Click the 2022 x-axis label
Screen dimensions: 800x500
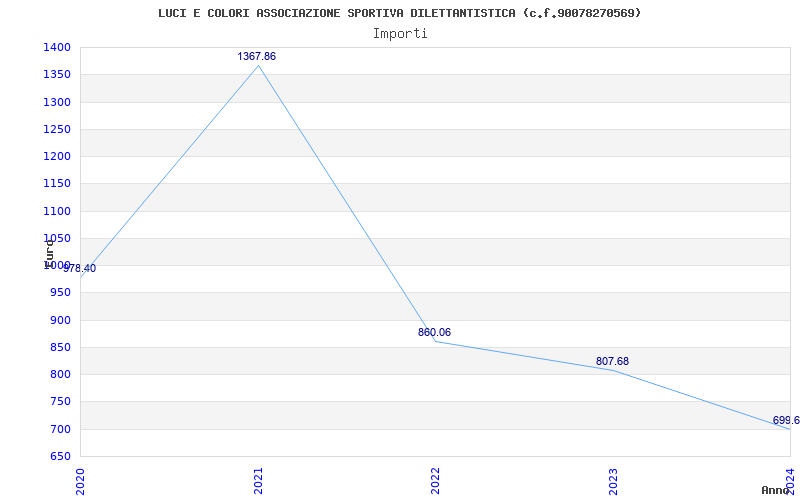(x=435, y=481)
